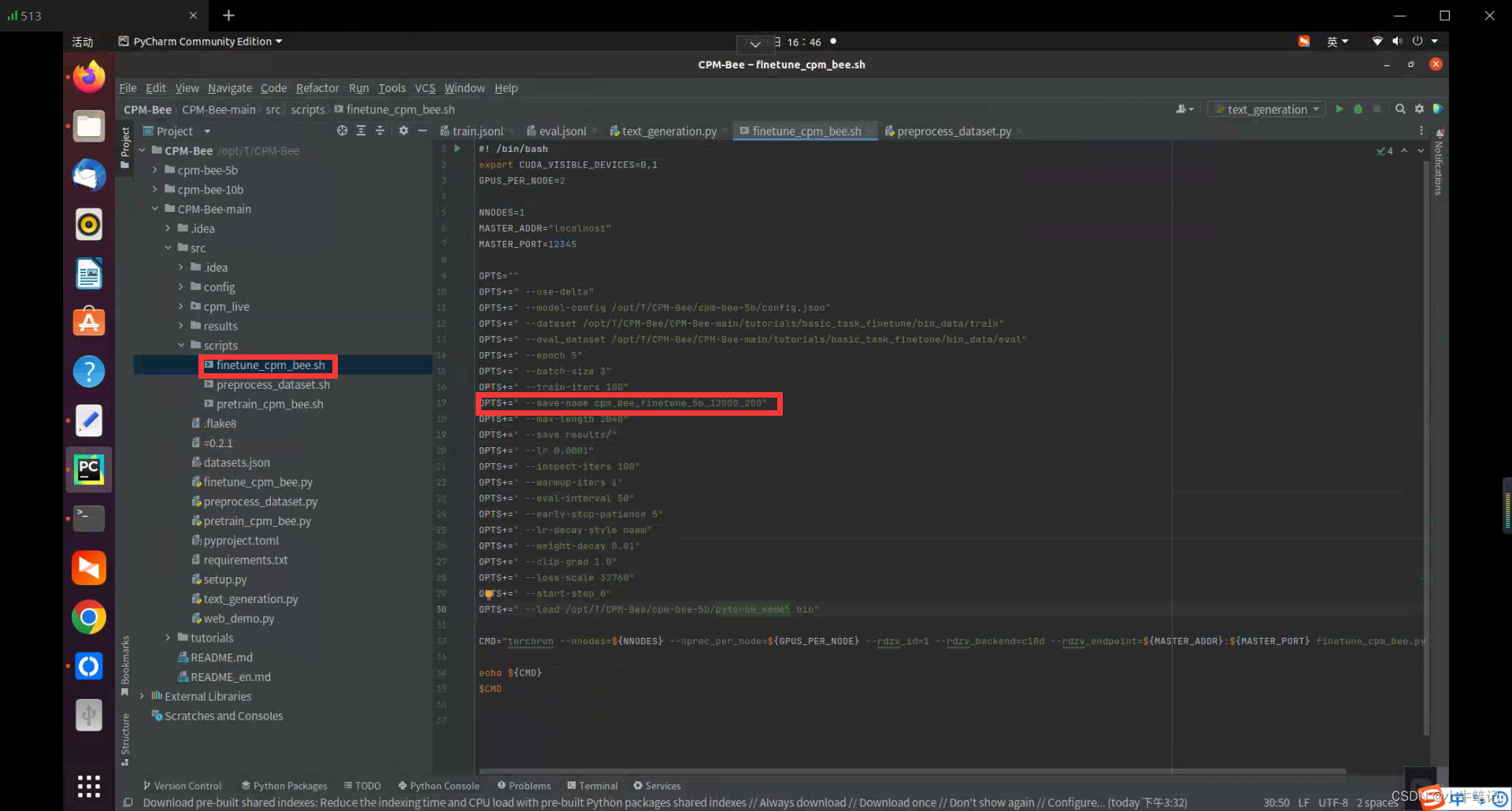Switch to preprocess_dataset.py tab
Image resolution: width=1512 pixels, height=811 pixels.
(953, 131)
